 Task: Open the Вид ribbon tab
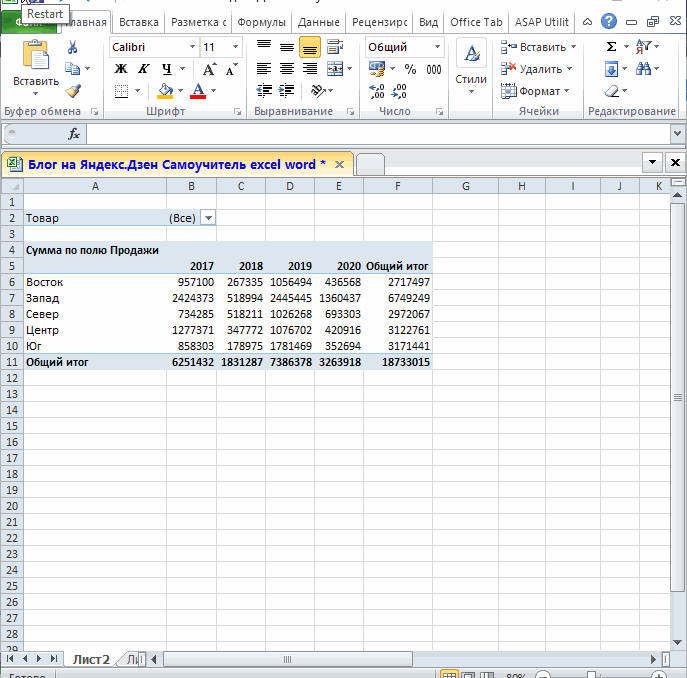(x=428, y=22)
